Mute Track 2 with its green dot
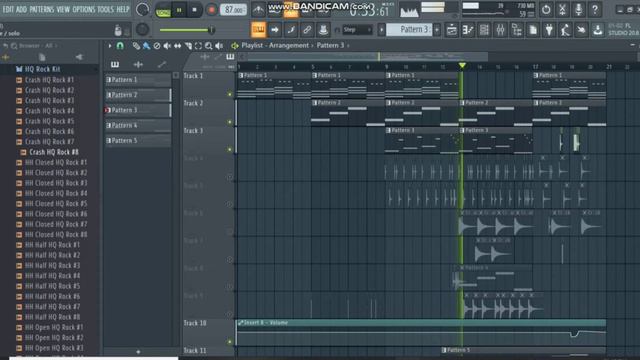The width and height of the screenshot is (640, 360). [x=230, y=122]
